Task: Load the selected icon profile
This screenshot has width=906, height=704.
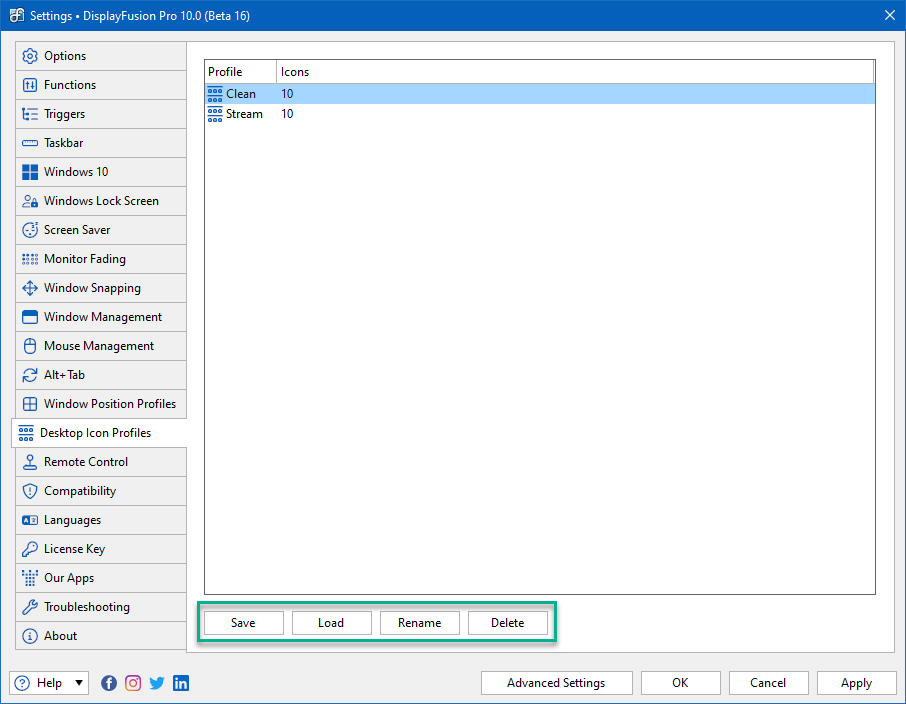Action: (331, 623)
